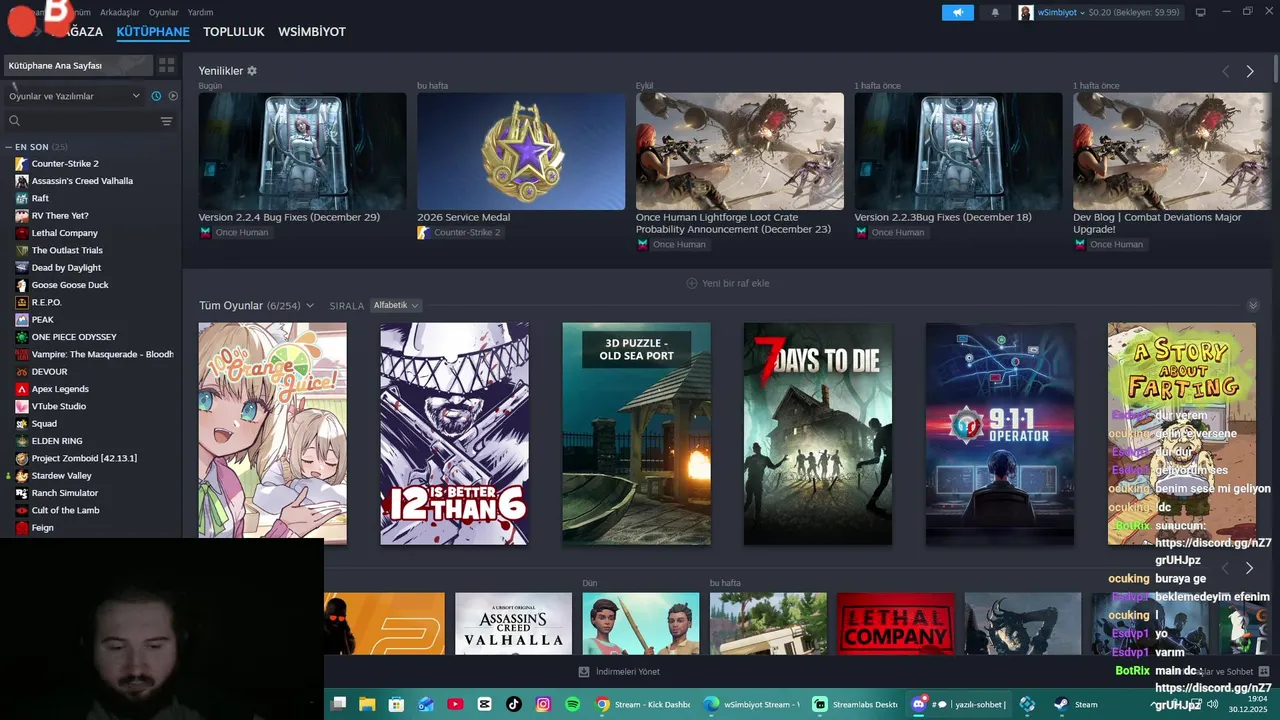Go to TOPLULUK tab

tap(234, 32)
